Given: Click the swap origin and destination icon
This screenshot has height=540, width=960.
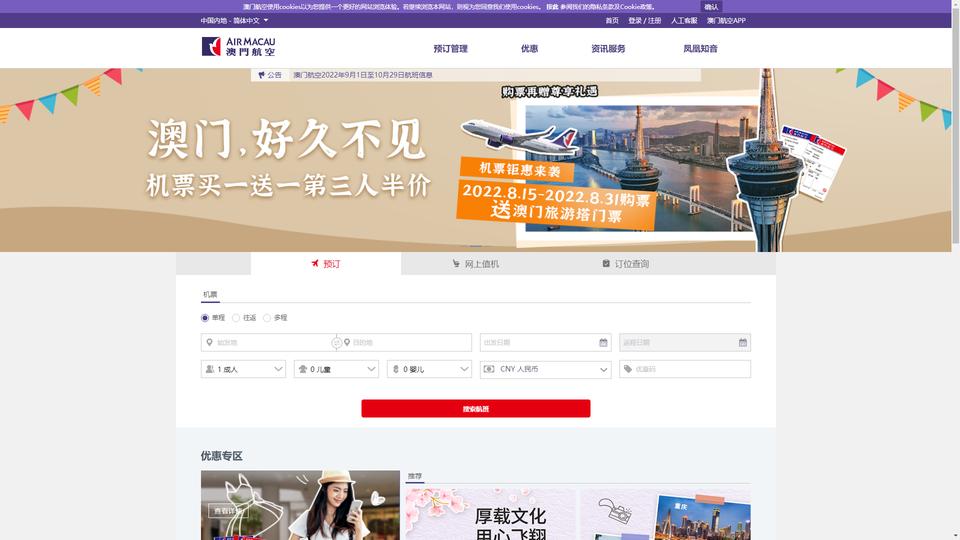Looking at the screenshot, I should point(336,343).
